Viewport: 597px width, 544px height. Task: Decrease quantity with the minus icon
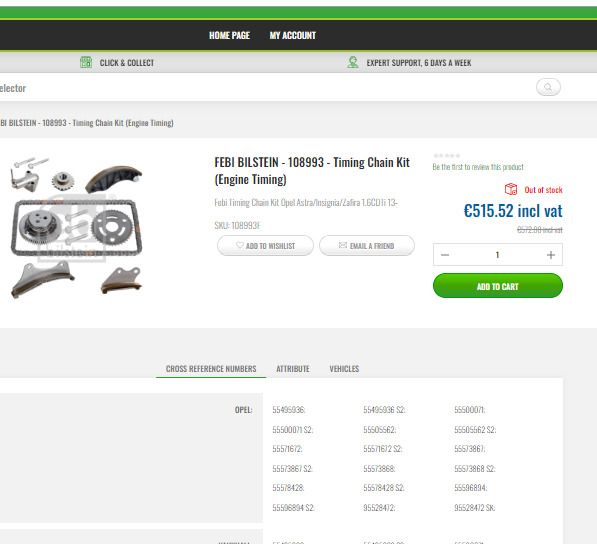(445, 255)
